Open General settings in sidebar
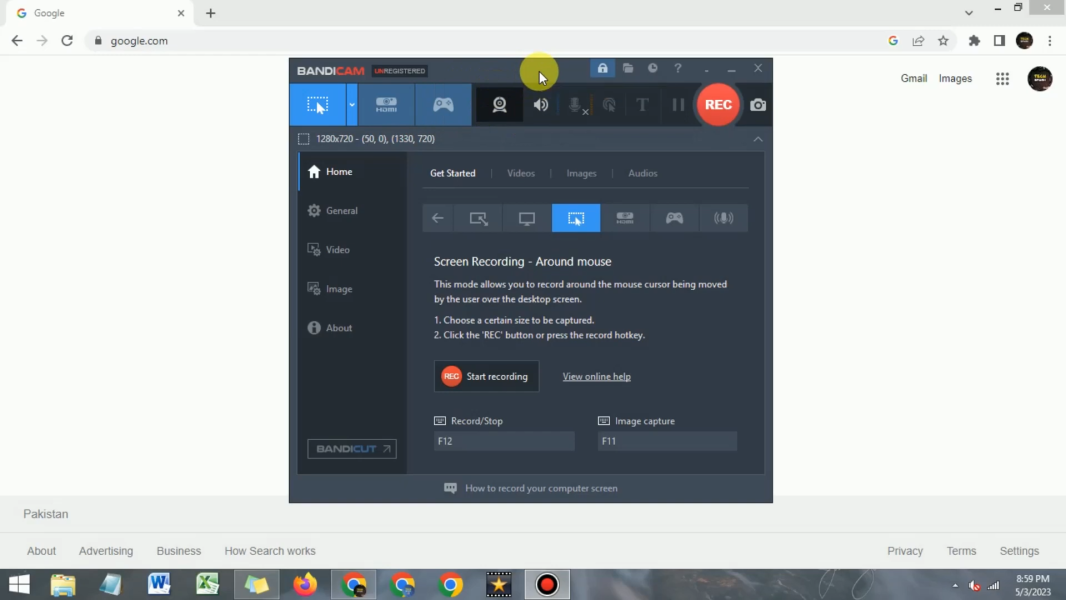1066x600 pixels. [x=352, y=211]
